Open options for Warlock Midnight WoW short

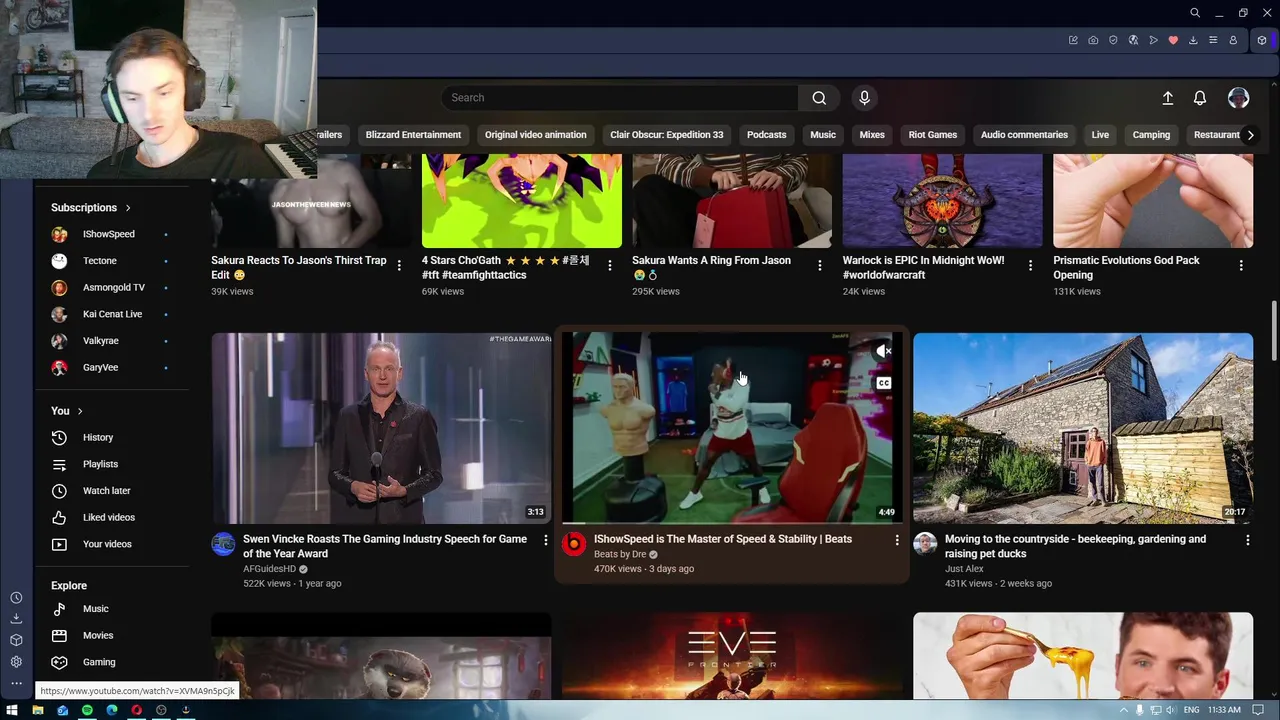tap(1030, 266)
